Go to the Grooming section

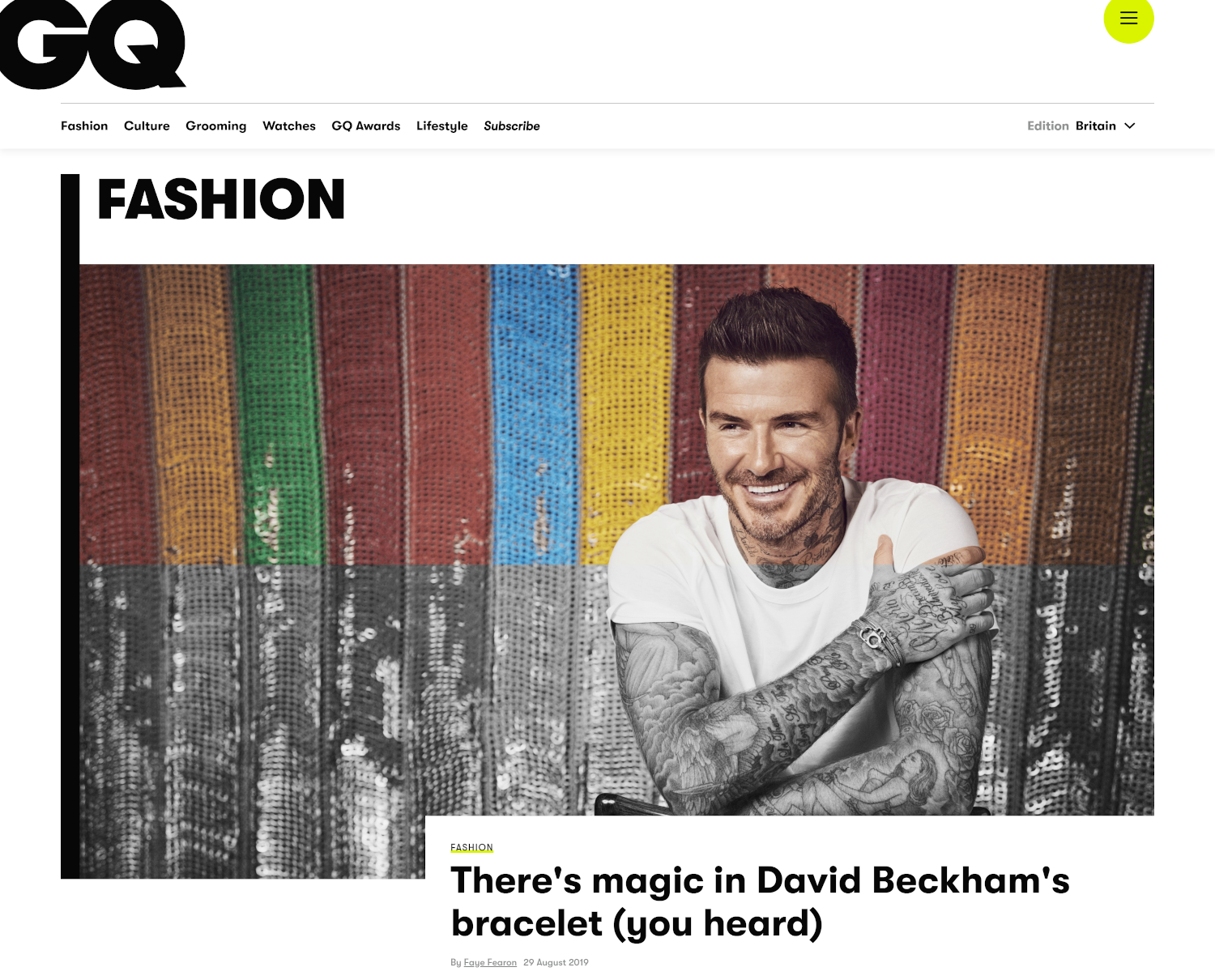[x=215, y=126]
